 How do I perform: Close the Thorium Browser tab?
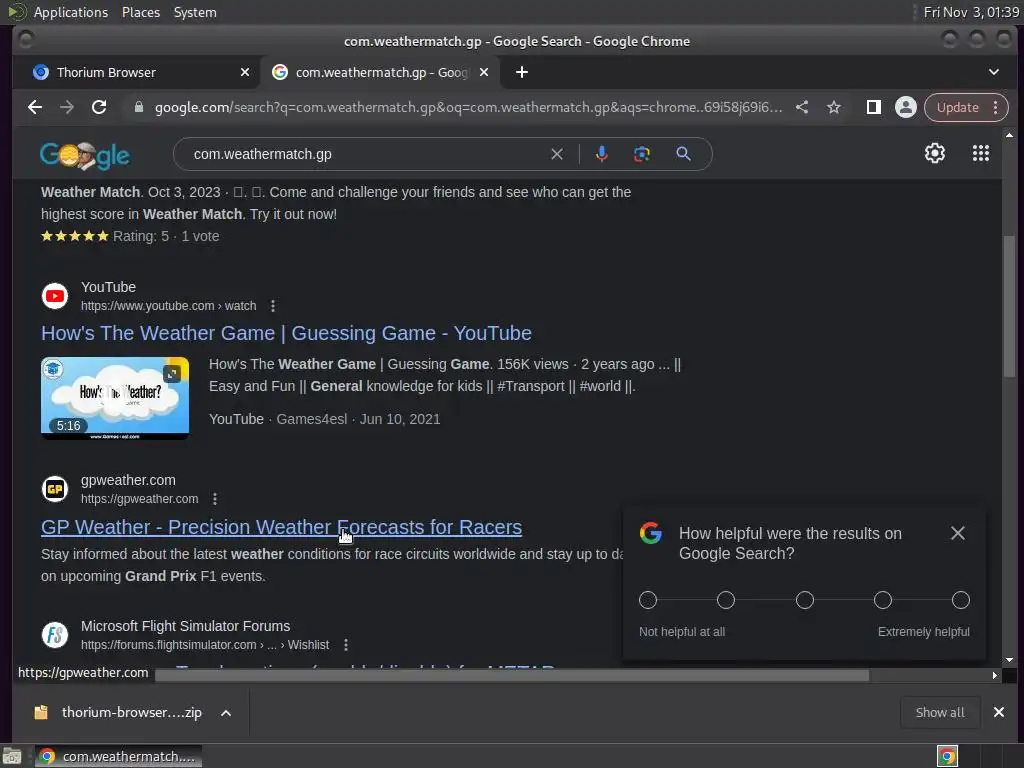pyautogui.click(x=245, y=72)
